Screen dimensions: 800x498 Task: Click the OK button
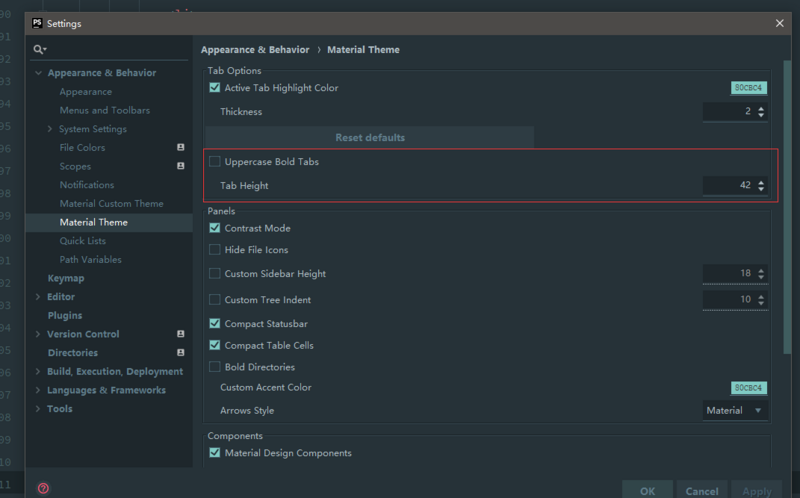[x=647, y=490]
